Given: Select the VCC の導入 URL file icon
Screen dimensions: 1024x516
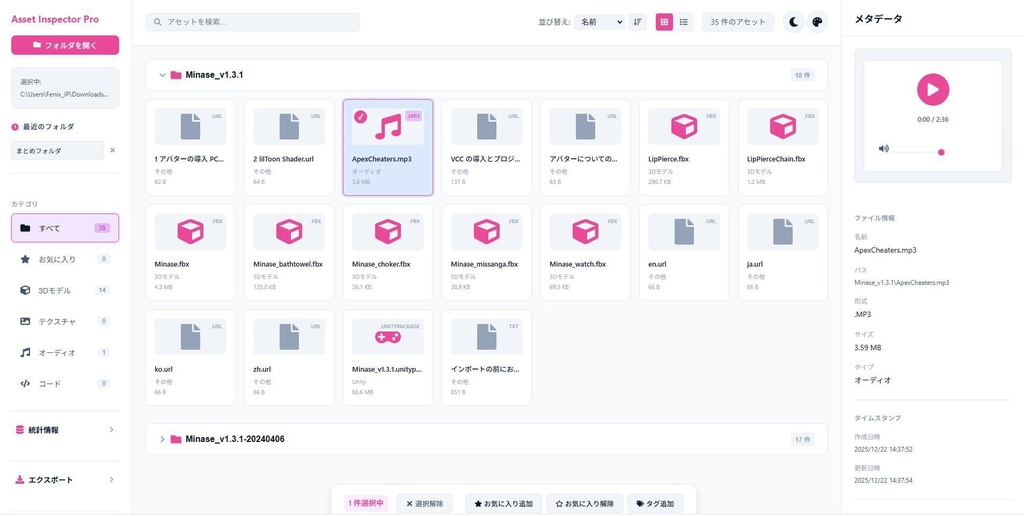Looking at the screenshot, I should [x=487, y=126].
